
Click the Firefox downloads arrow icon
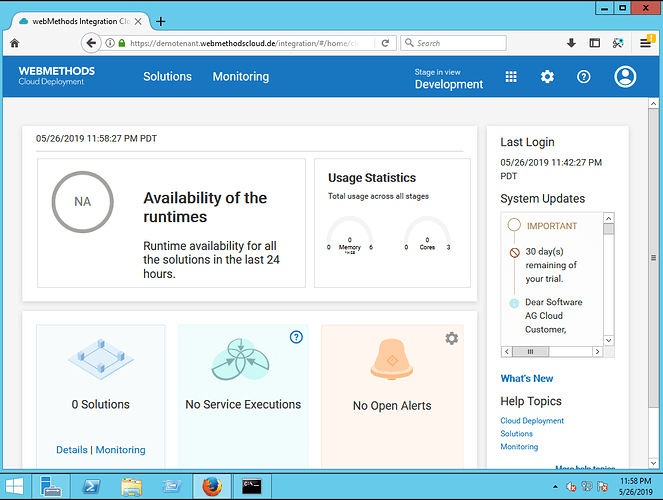571,43
